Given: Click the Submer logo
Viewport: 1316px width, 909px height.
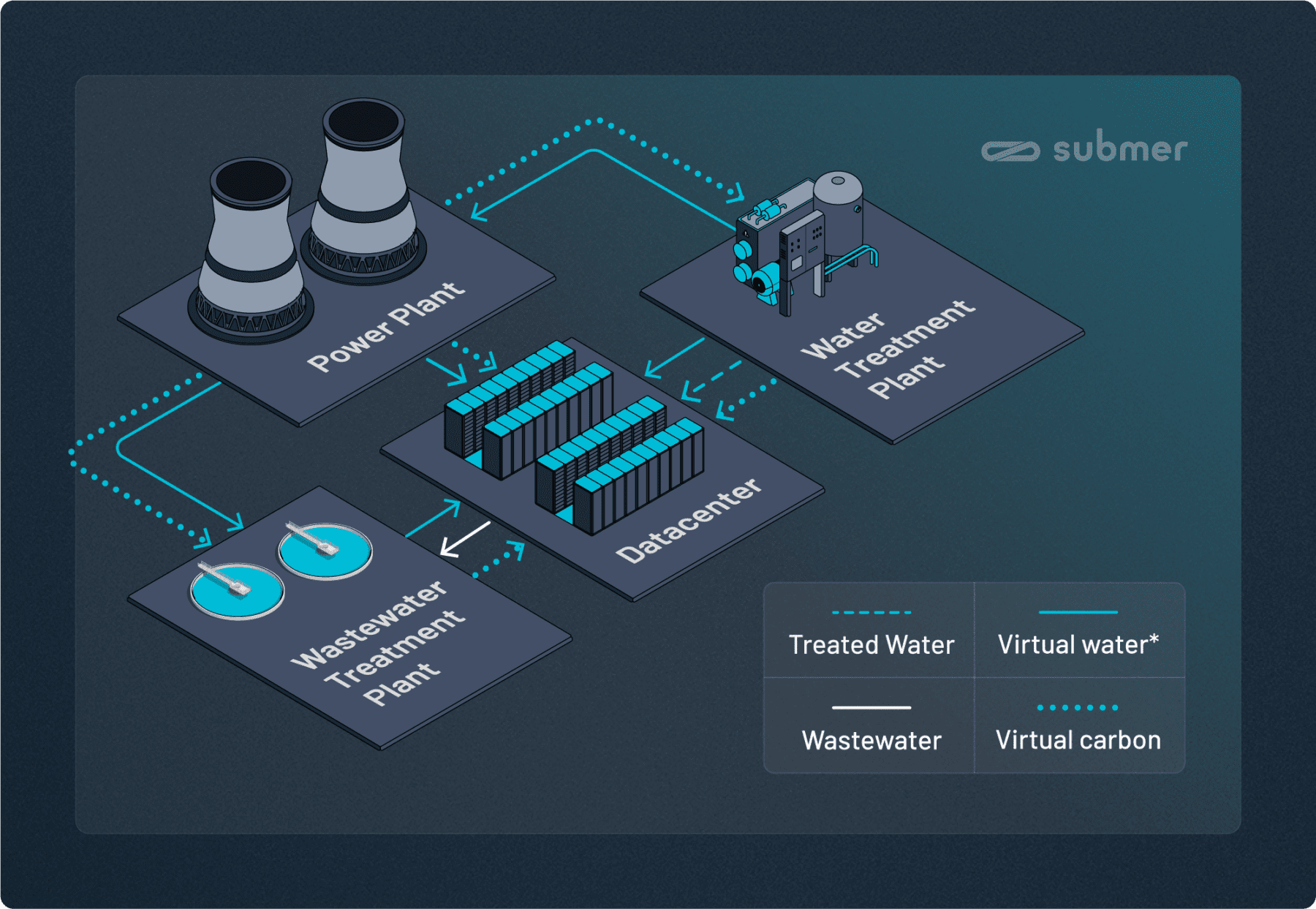Looking at the screenshot, I should pyautogui.click(x=1084, y=148).
